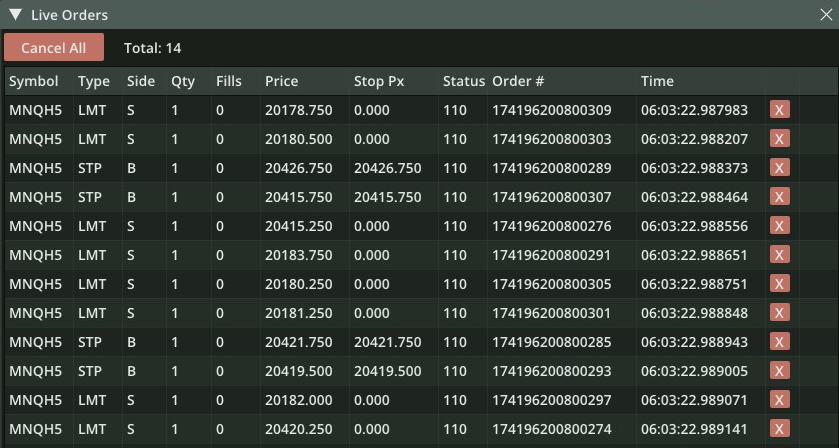
Task: Cancel order 174196200800301 with its X button
Action: point(780,313)
